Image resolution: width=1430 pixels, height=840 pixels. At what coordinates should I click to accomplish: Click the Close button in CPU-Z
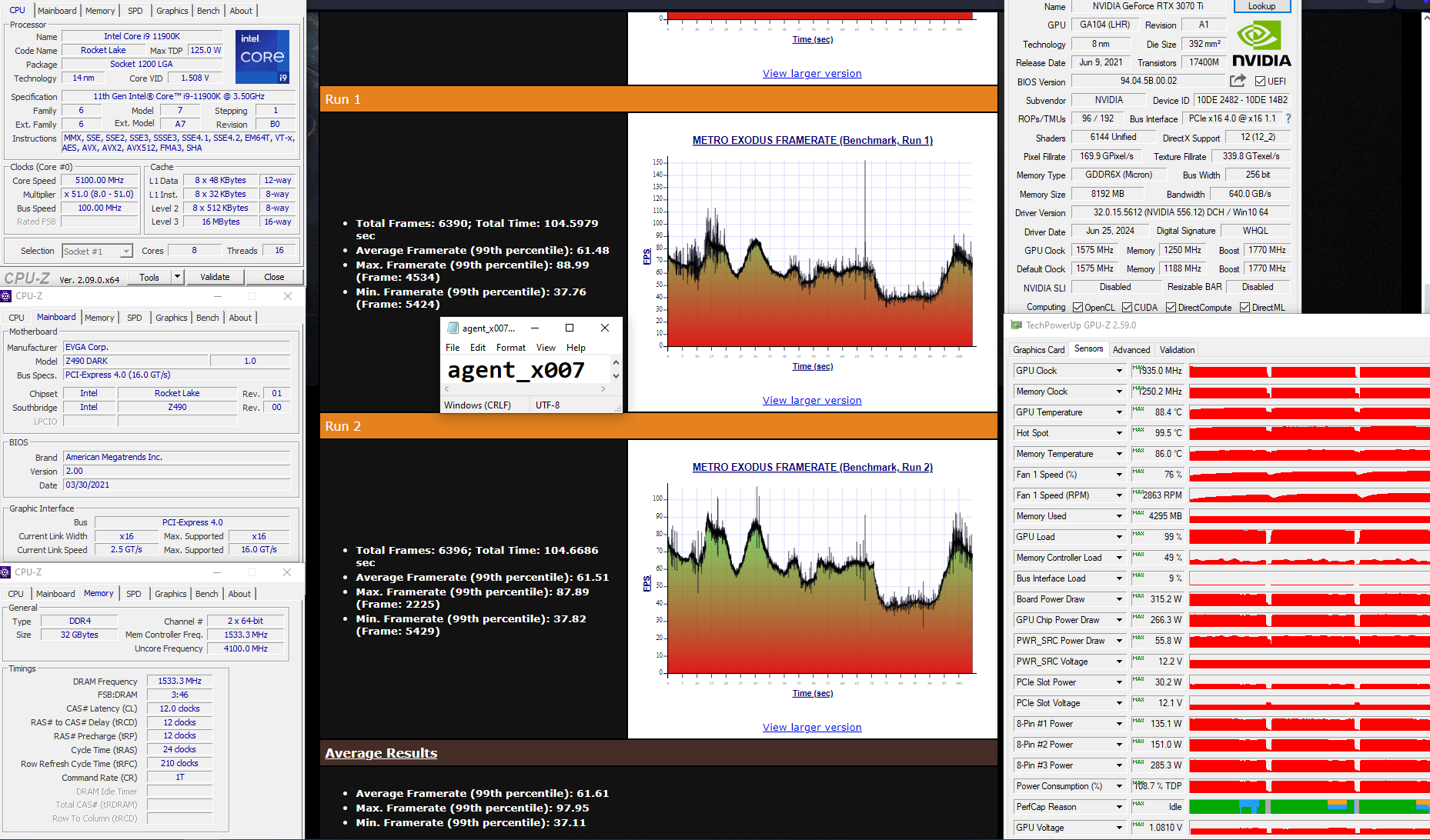coord(274,277)
